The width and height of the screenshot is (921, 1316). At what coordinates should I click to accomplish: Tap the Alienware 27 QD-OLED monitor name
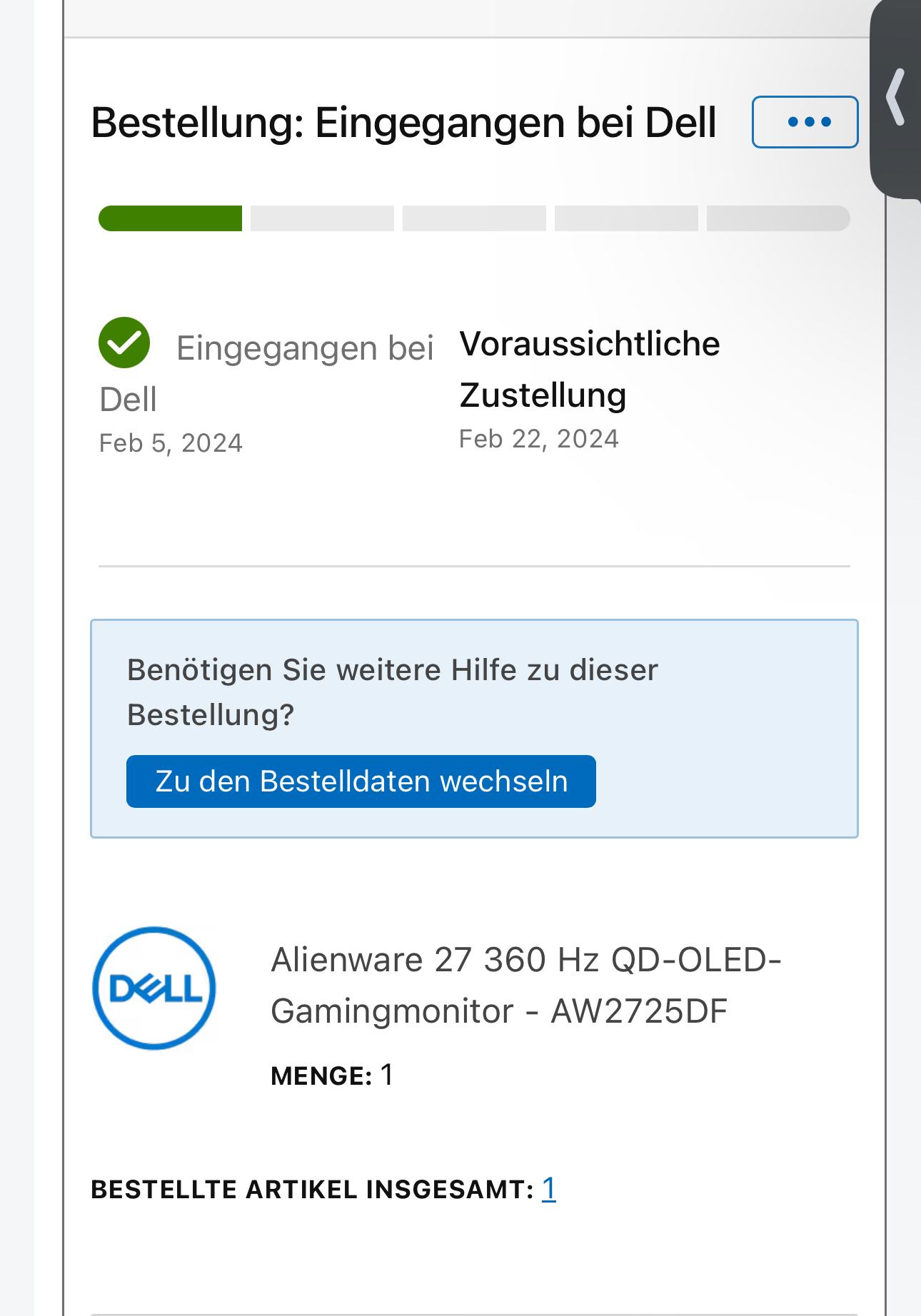[x=526, y=985]
